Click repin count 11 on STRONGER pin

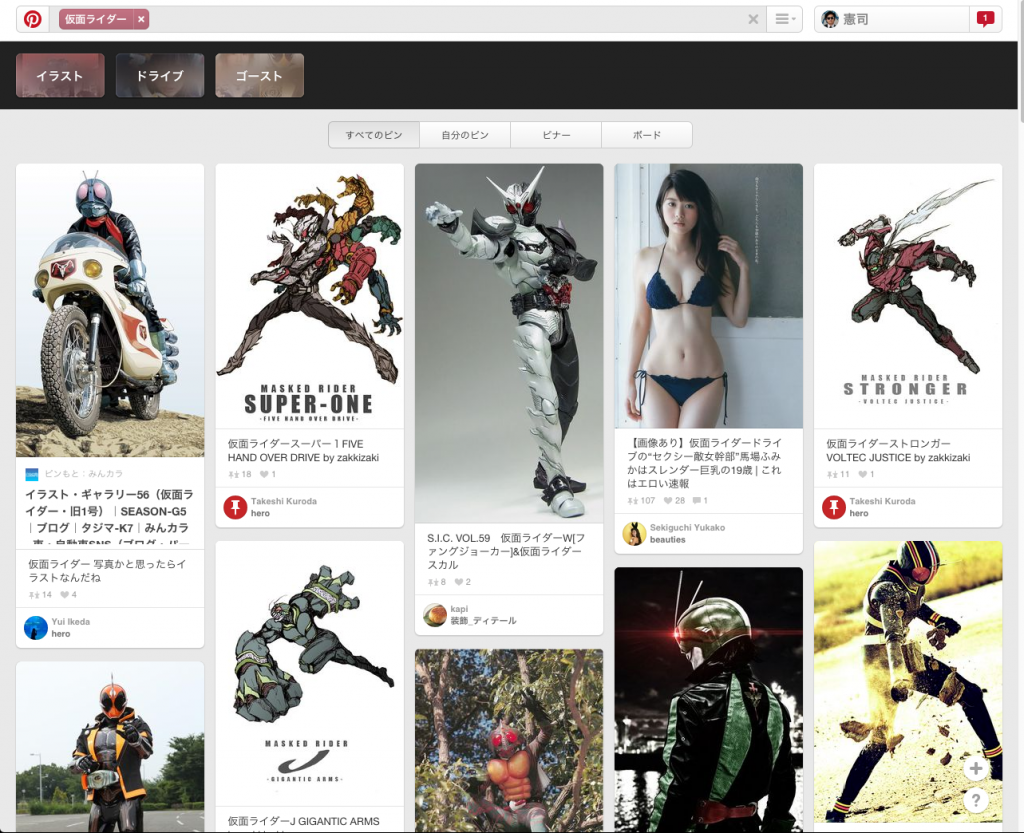pyautogui.click(x=838, y=474)
